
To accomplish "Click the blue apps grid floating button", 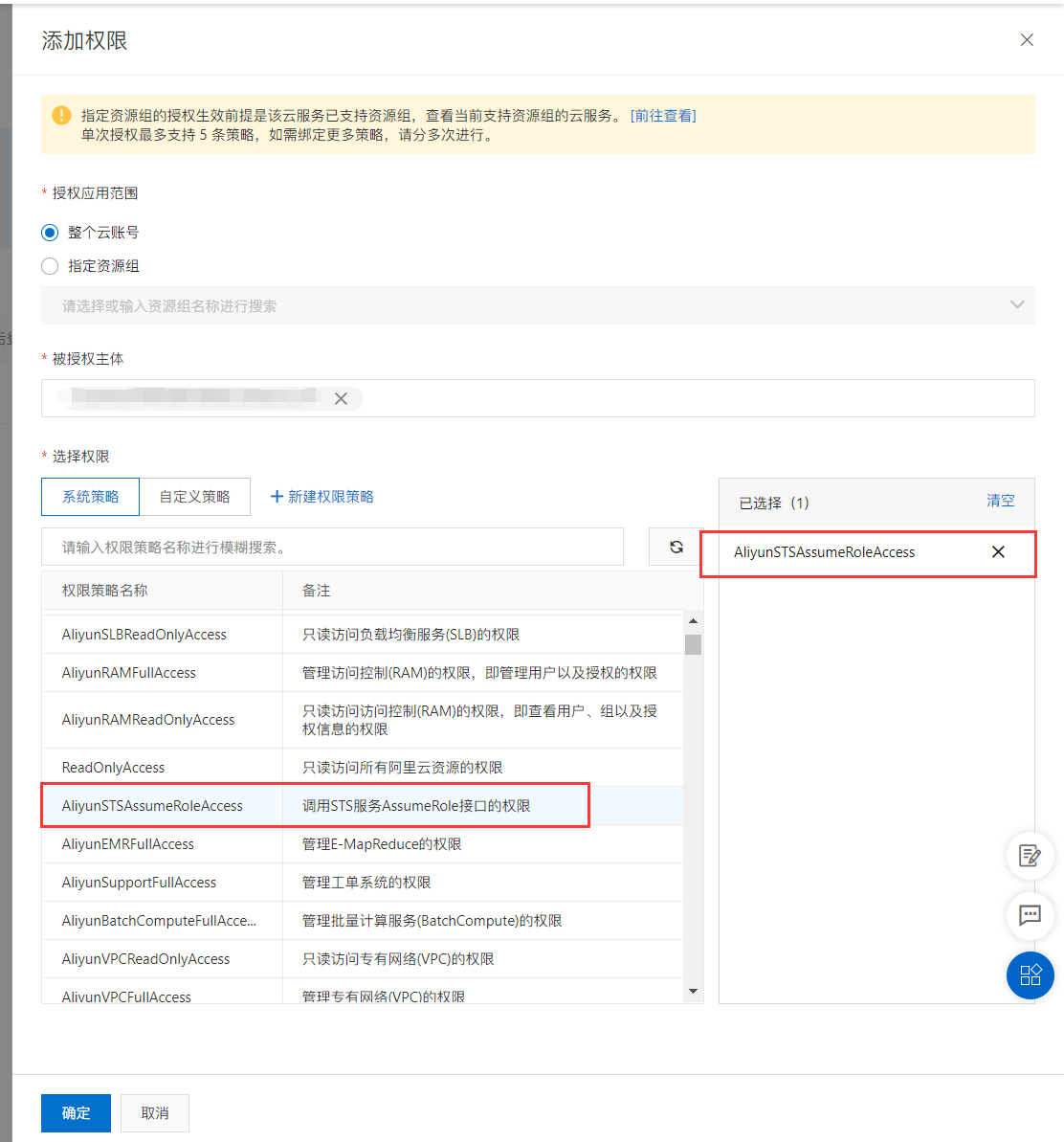I will (1030, 975).
